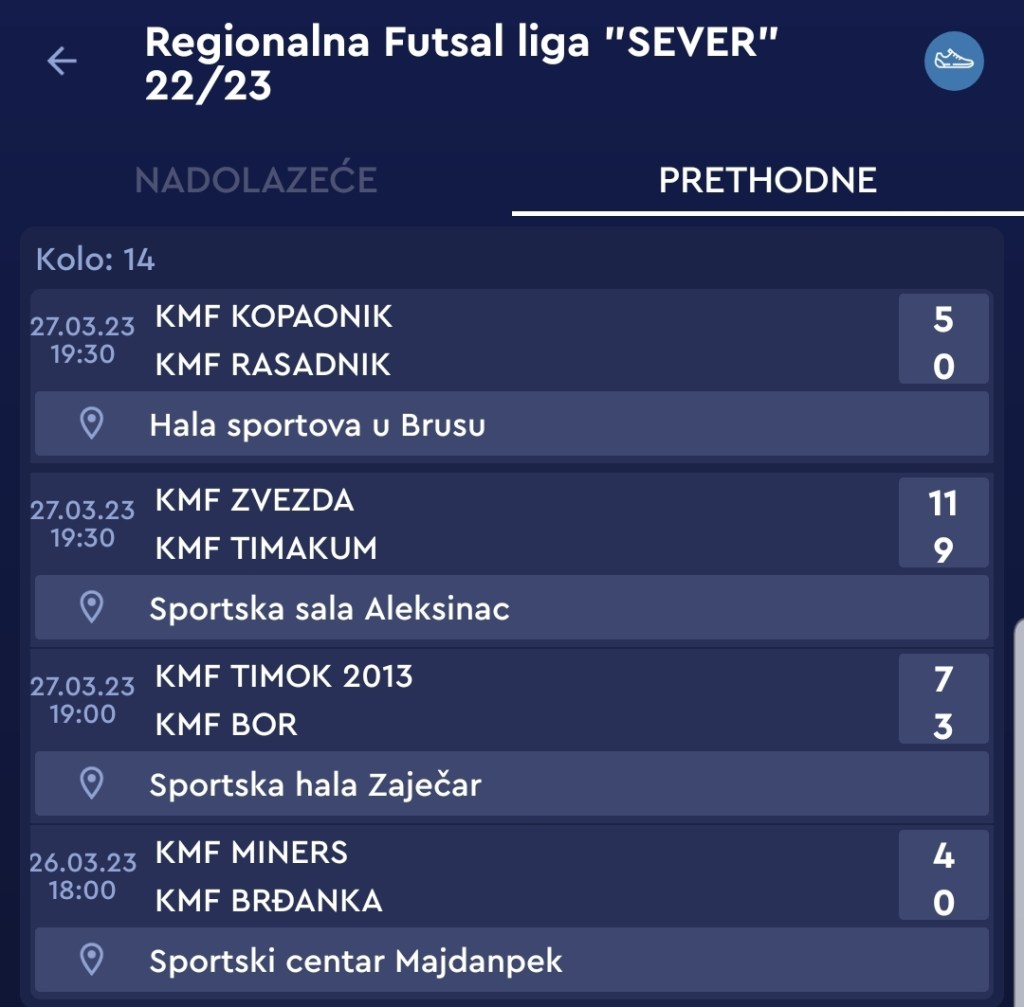Image resolution: width=1024 pixels, height=1007 pixels.
Task: Tap KMF MINERS team name
Action: tap(252, 853)
